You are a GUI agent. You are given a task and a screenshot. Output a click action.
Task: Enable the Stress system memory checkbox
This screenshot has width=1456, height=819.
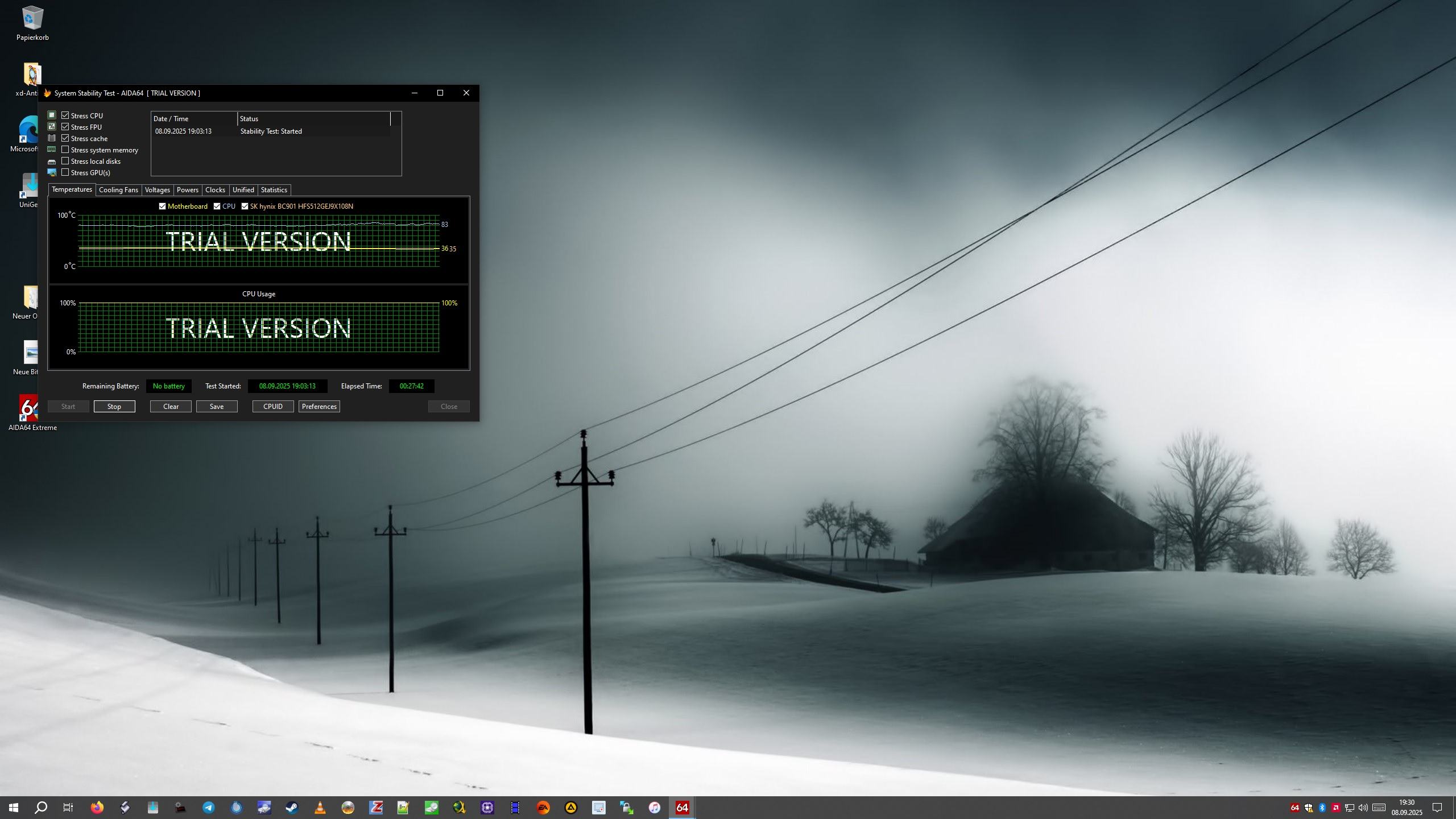coord(65,150)
